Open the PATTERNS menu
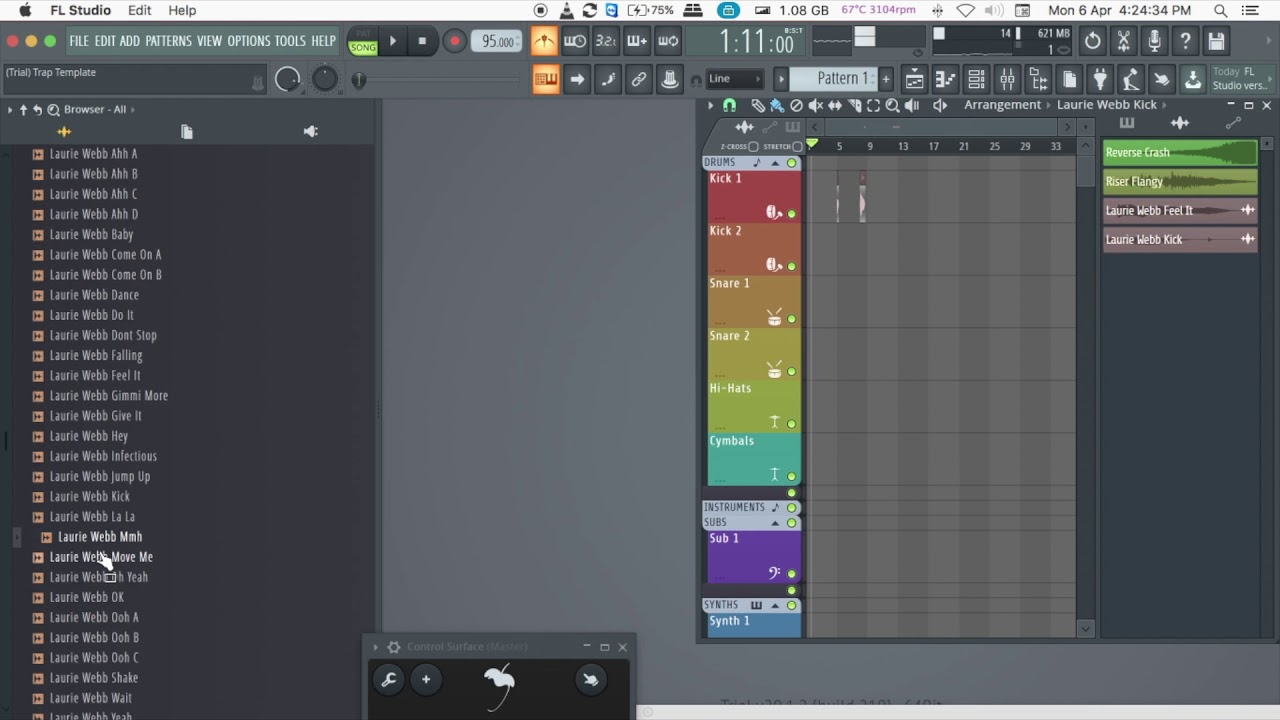This screenshot has width=1280, height=720. pyautogui.click(x=168, y=41)
